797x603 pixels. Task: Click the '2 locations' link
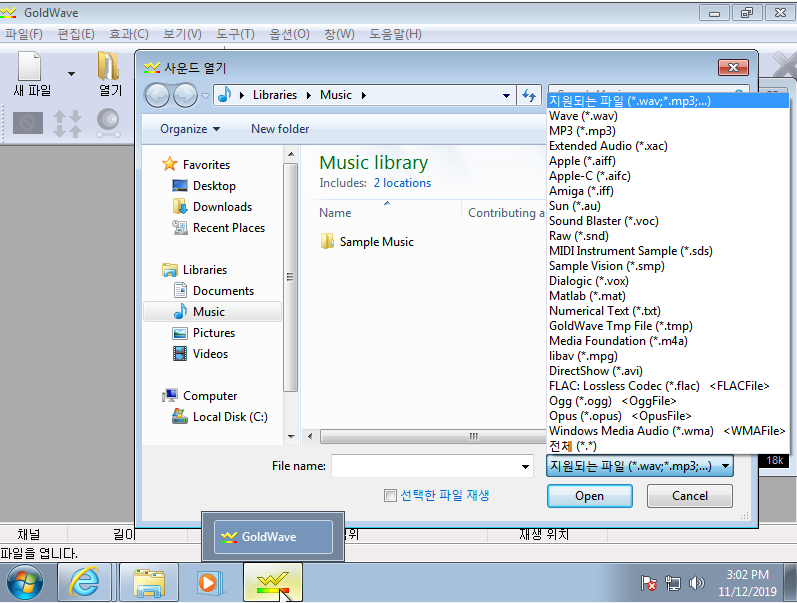tap(402, 183)
